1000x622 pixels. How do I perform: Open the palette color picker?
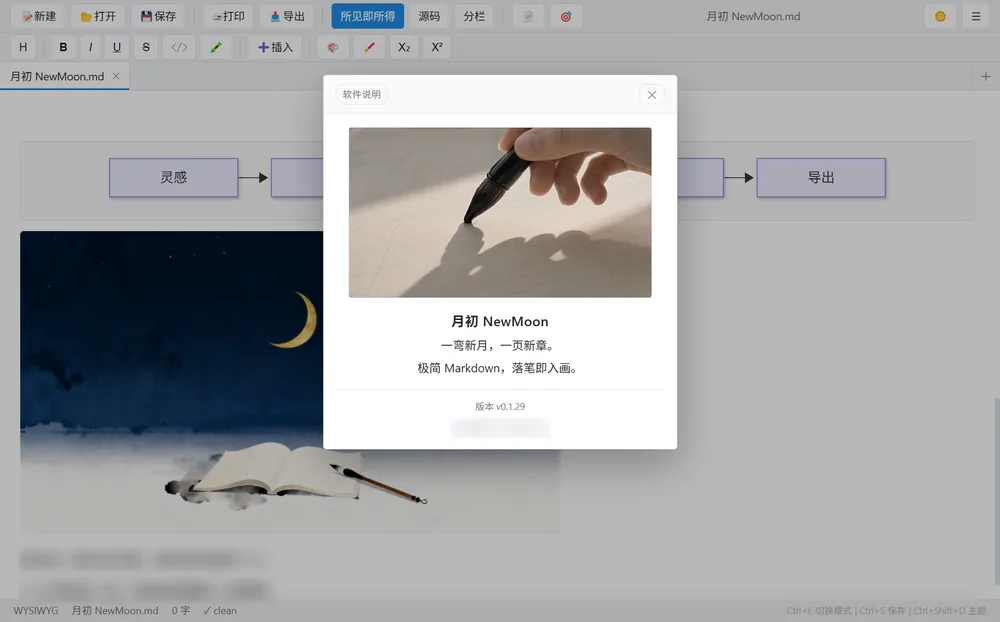click(x=333, y=47)
